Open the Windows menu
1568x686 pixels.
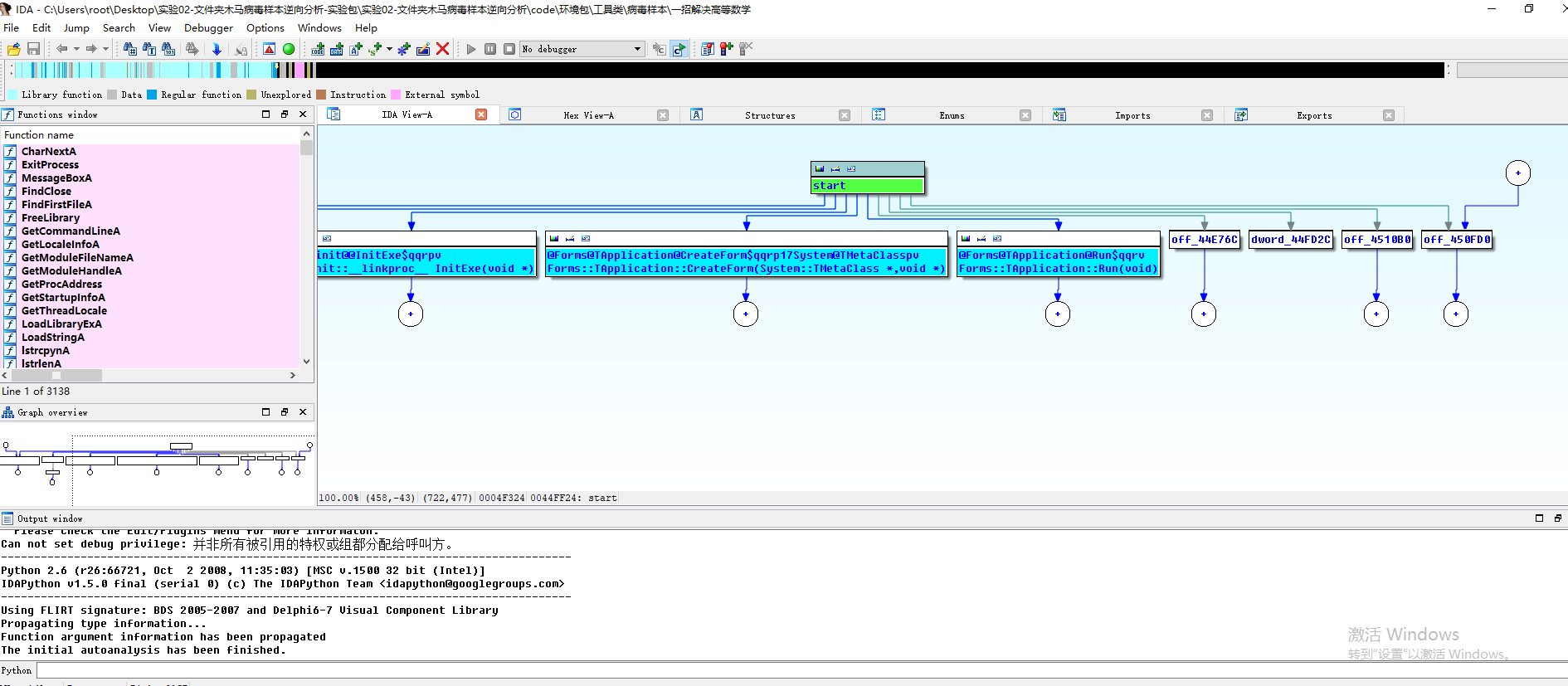tap(319, 27)
